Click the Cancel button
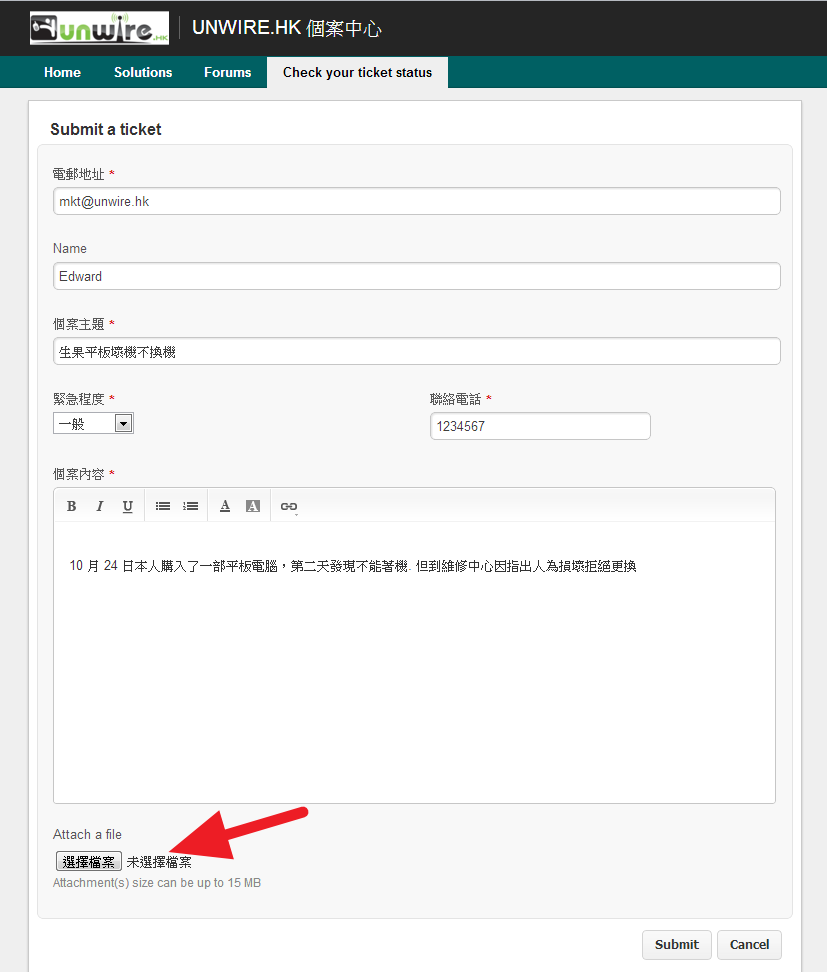827x972 pixels. click(x=749, y=944)
